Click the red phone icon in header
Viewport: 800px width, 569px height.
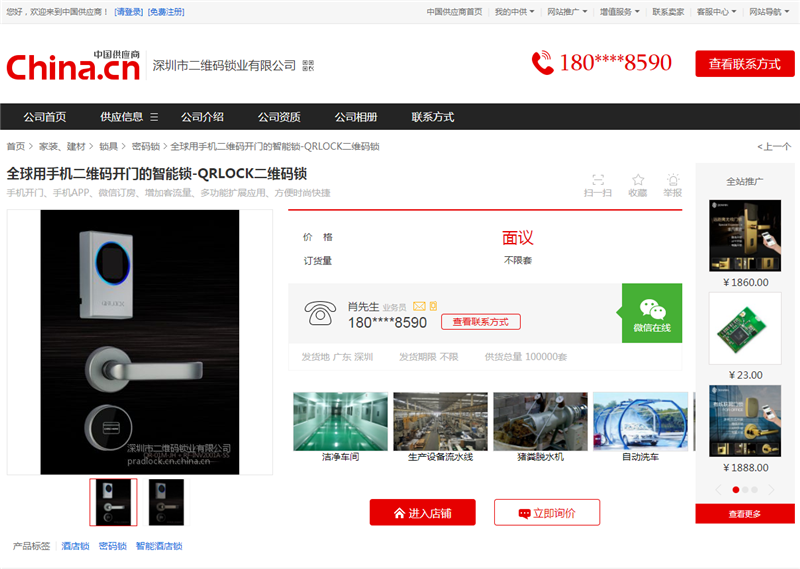[x=542, y=63]
